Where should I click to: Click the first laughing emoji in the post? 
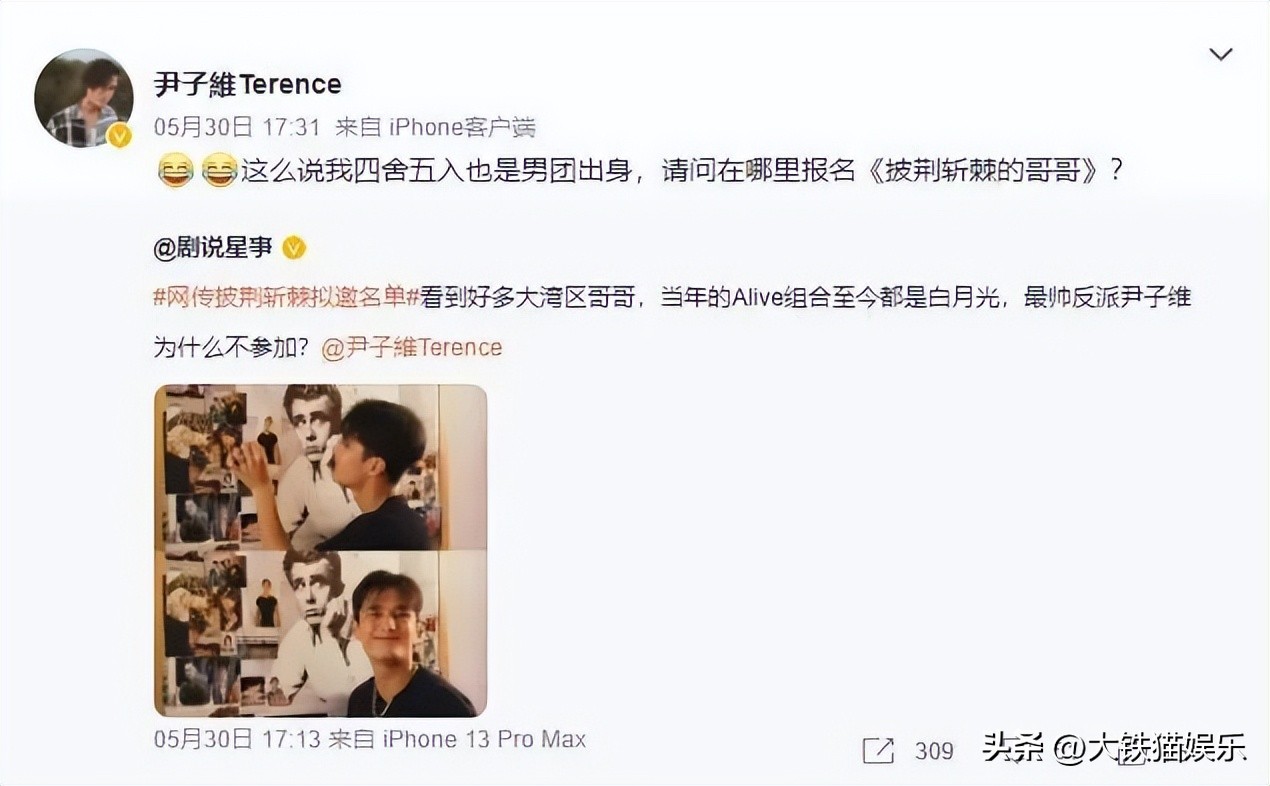coord(175,171)
